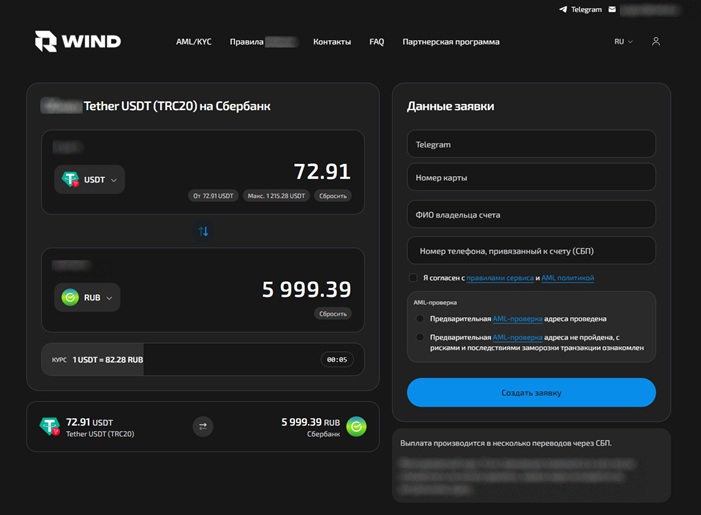Click the 72.91 USDT summary text

[89, 422]
